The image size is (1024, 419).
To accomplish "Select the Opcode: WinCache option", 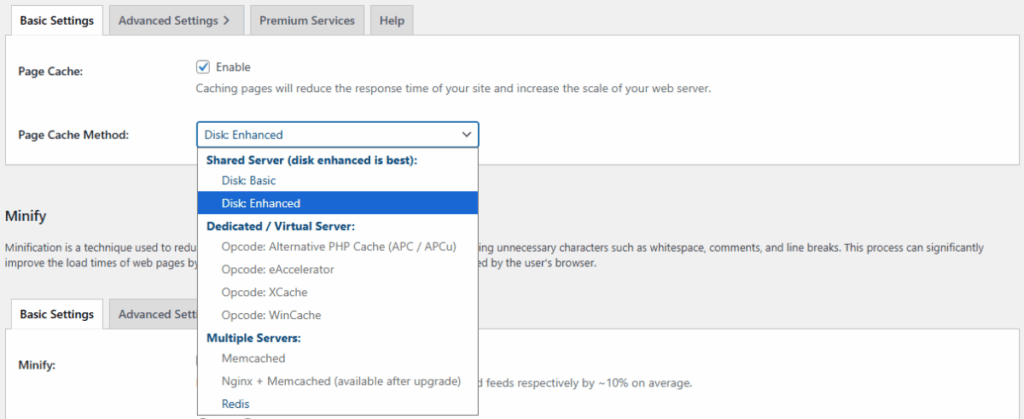I will [270, 315].
